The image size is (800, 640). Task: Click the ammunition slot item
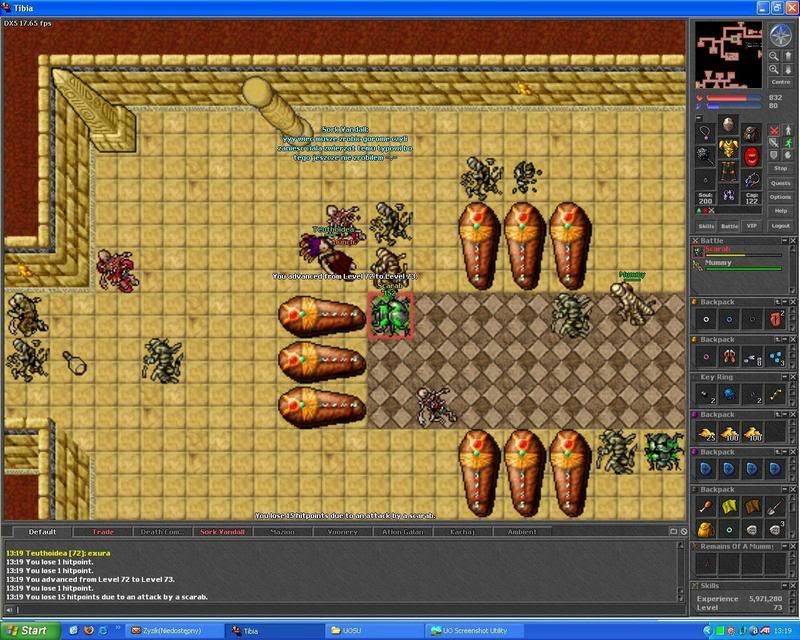tap(752, 180)
